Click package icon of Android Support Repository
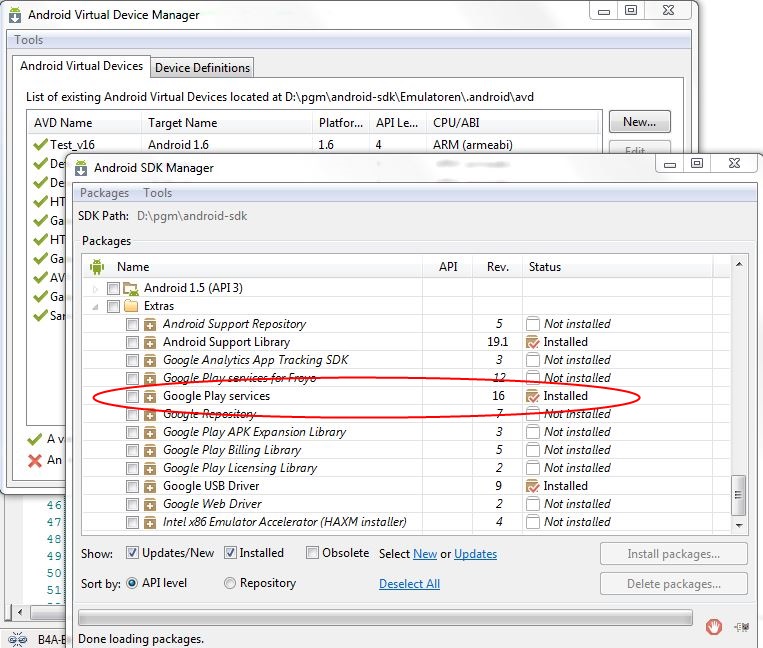This screenshot has height=648, width=763. click(150, 324)
